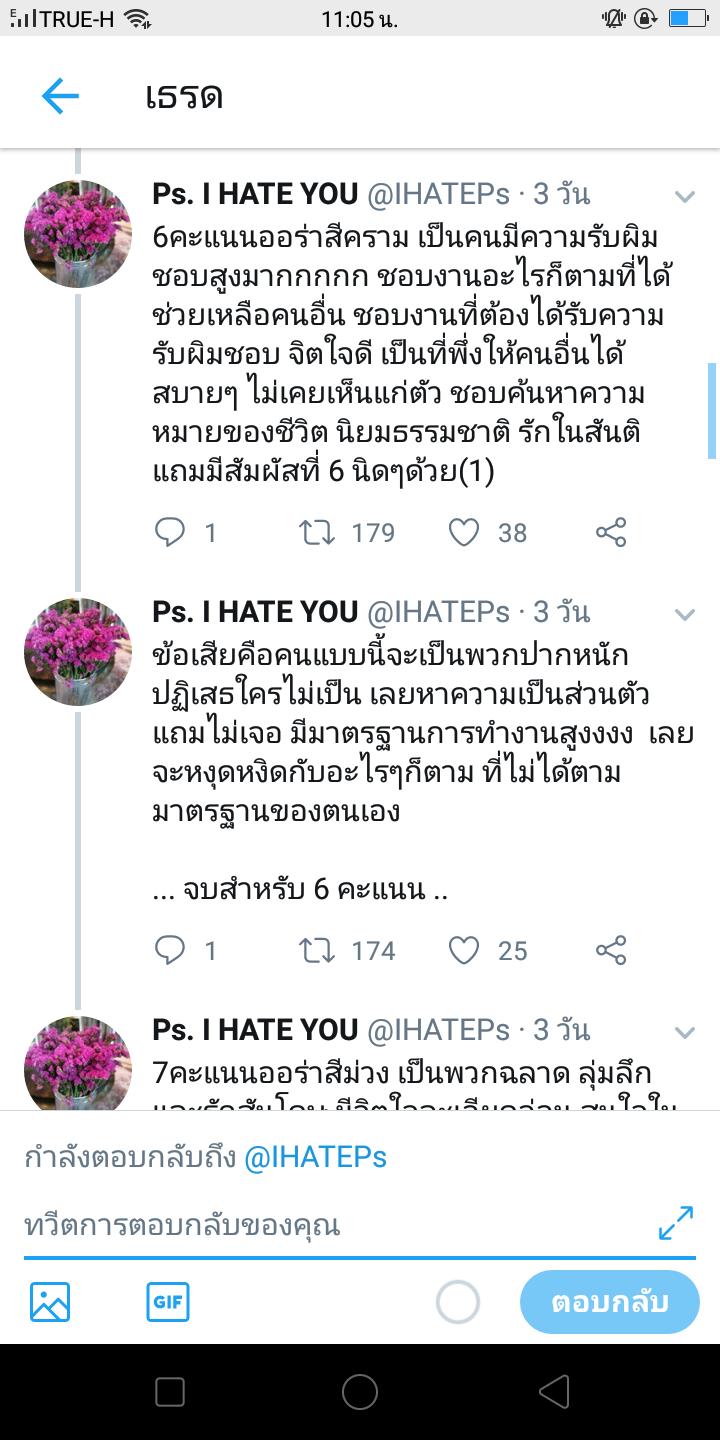
Task: Add a GIF to the reply
Action: (168, 1302)
